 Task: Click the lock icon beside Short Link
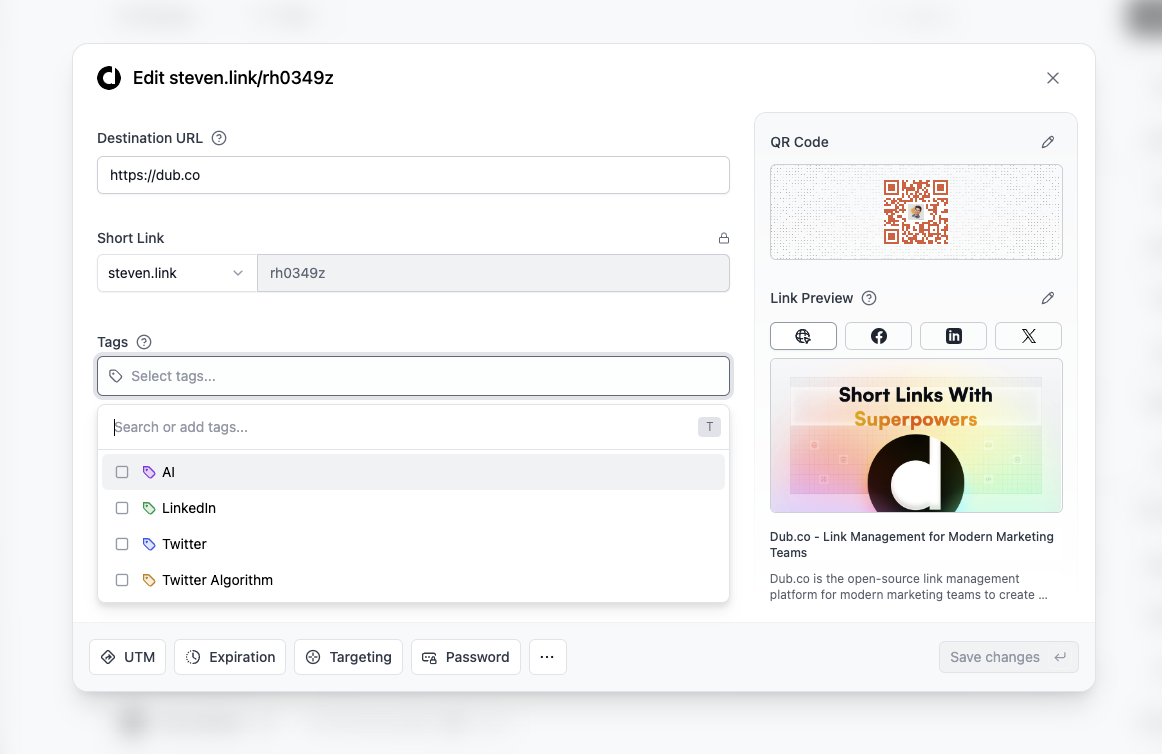[x=724, y=238]
